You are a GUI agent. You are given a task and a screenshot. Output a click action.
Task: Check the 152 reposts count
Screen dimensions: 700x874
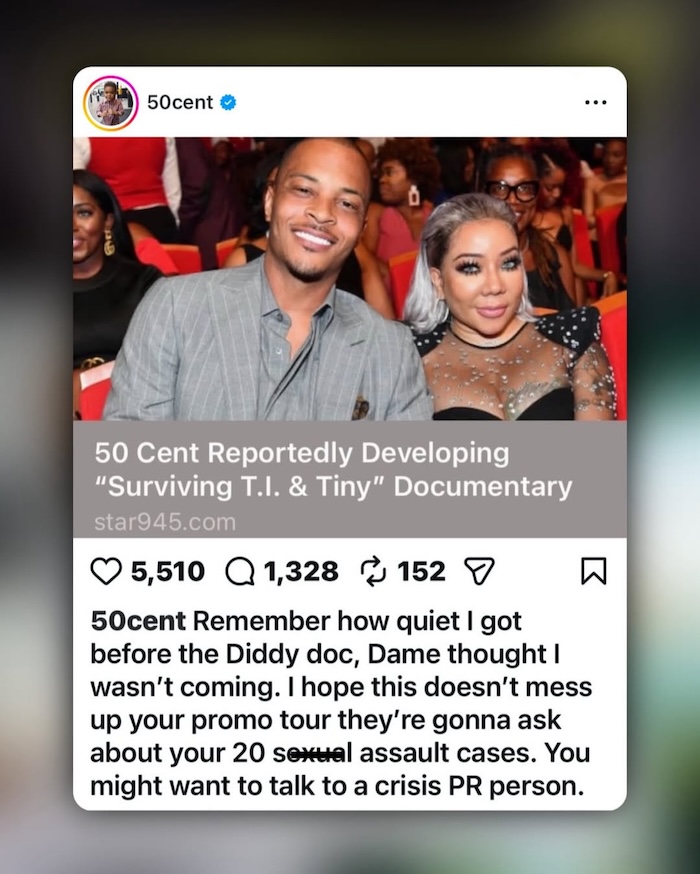click(421, 572)
